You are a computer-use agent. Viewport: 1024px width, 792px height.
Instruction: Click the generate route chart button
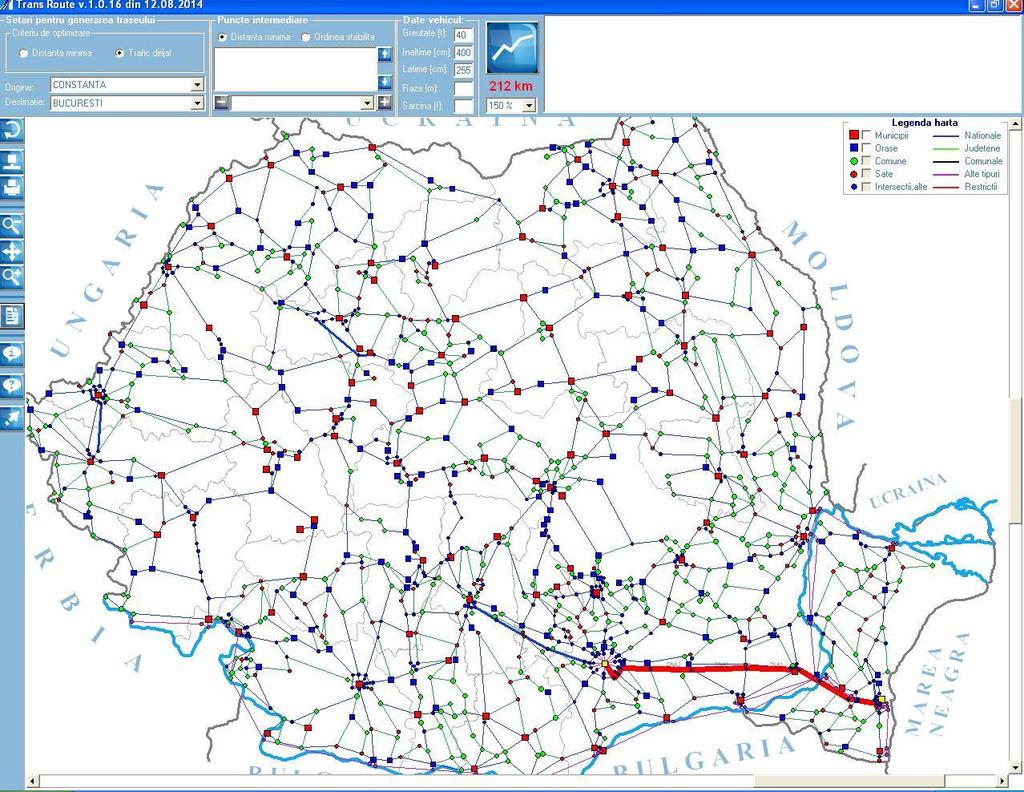click(x=512, y=48)
